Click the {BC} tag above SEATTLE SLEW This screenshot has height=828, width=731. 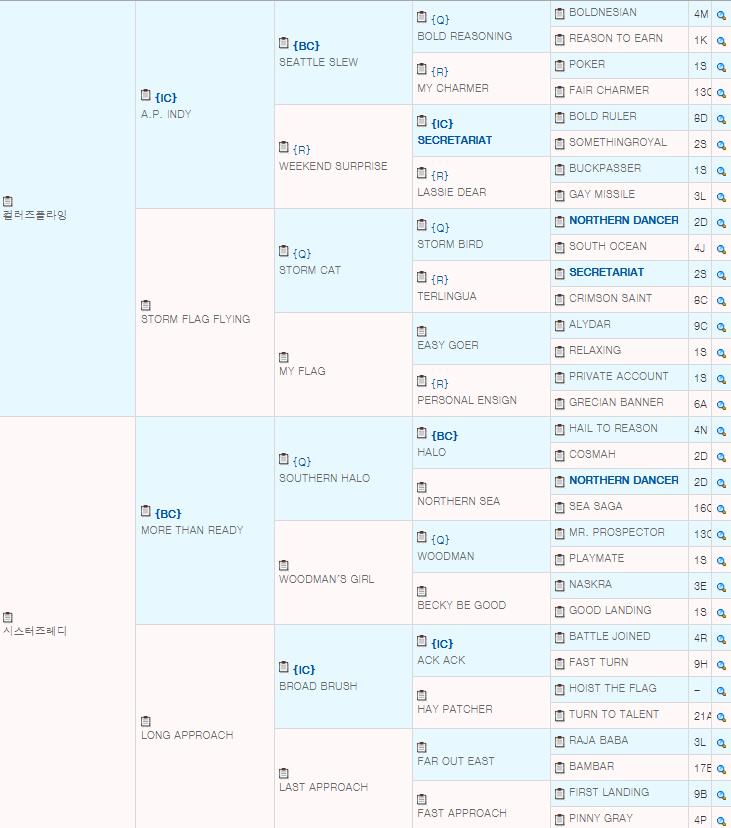(x=306, y=46)
